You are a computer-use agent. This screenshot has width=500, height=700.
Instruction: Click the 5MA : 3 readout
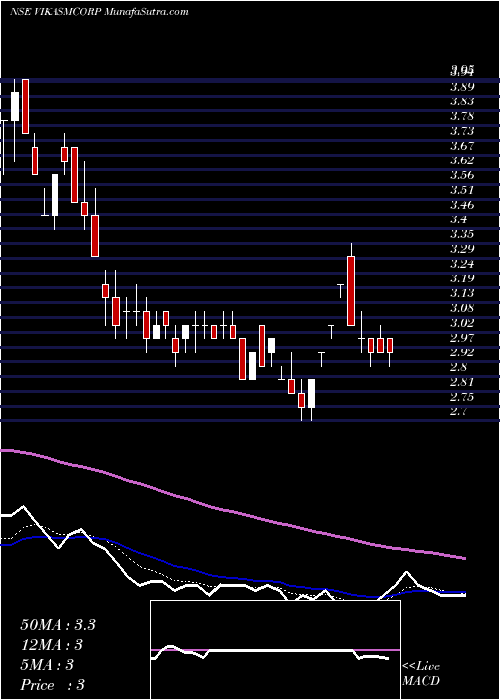[x=47, y=665]
